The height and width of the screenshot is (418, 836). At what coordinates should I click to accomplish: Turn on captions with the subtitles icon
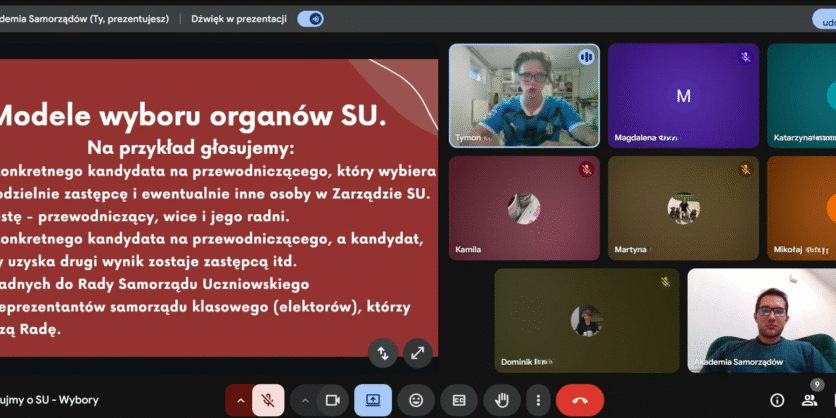[x=459, y=400]
